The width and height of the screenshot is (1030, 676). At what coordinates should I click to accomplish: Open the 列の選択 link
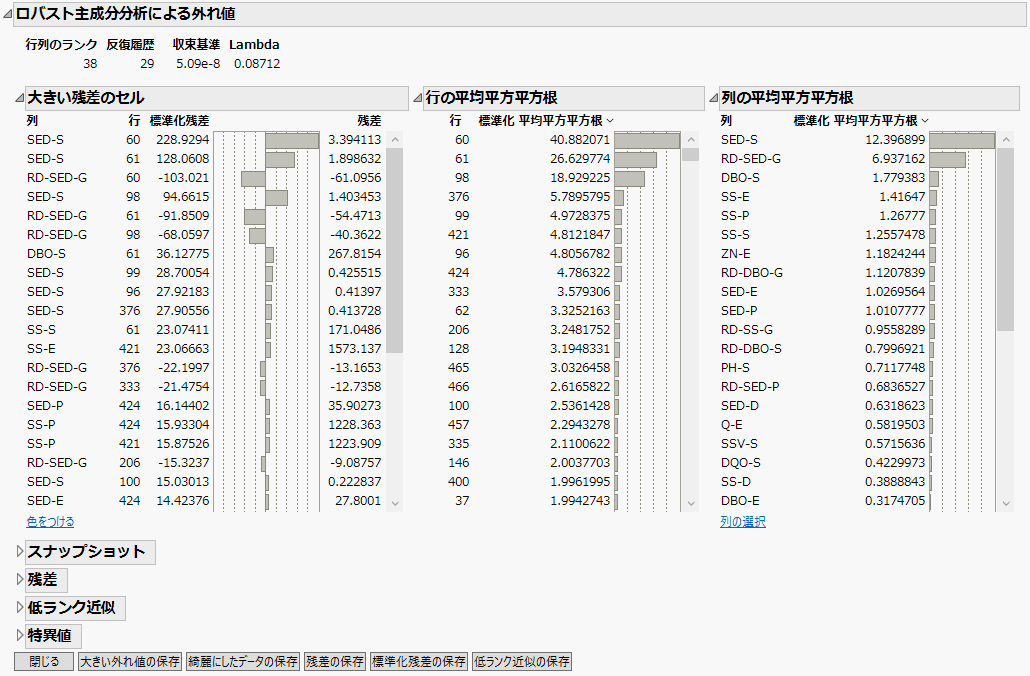(743, 522)
